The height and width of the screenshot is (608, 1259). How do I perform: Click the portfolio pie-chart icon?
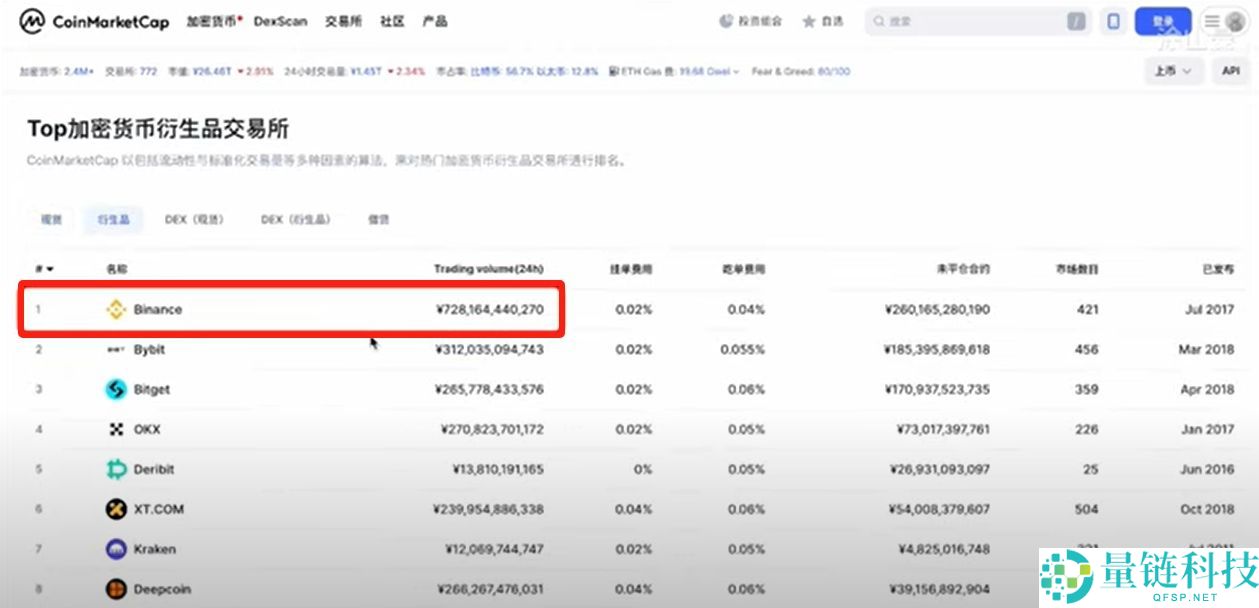tap(726, 20)
